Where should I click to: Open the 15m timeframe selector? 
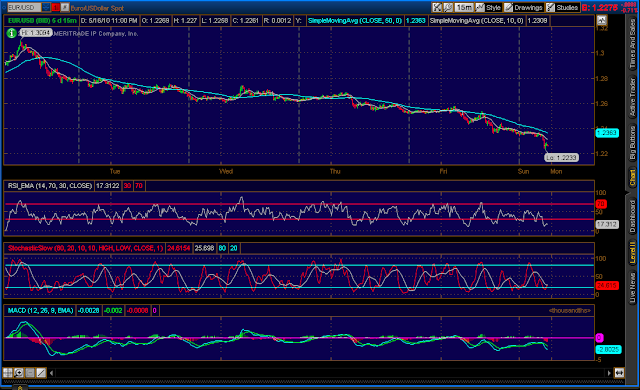(464, 7)
